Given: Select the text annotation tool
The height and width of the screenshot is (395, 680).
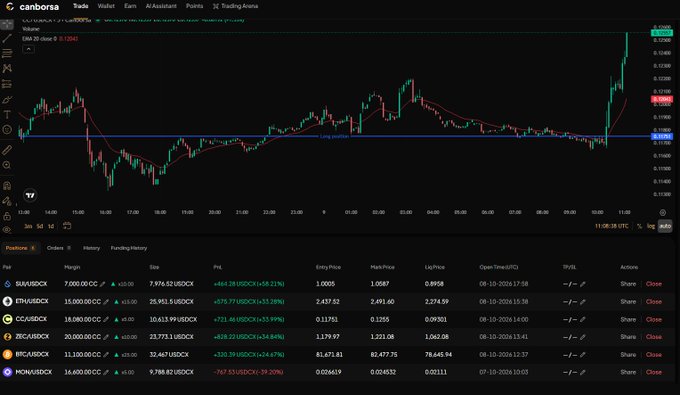Looking at the screenshot, I should [7, 114].
